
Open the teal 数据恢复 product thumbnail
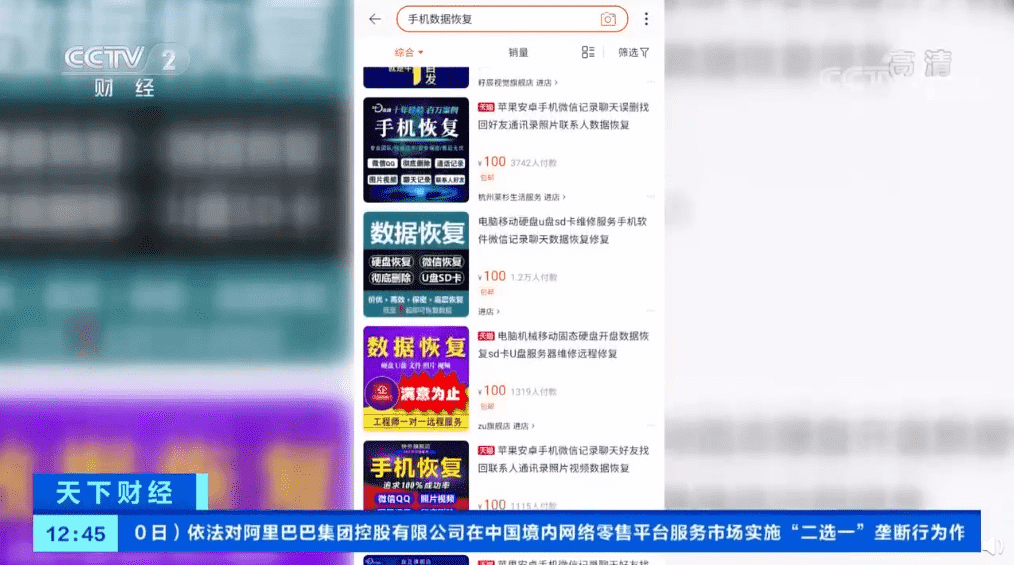pos(416,264)
